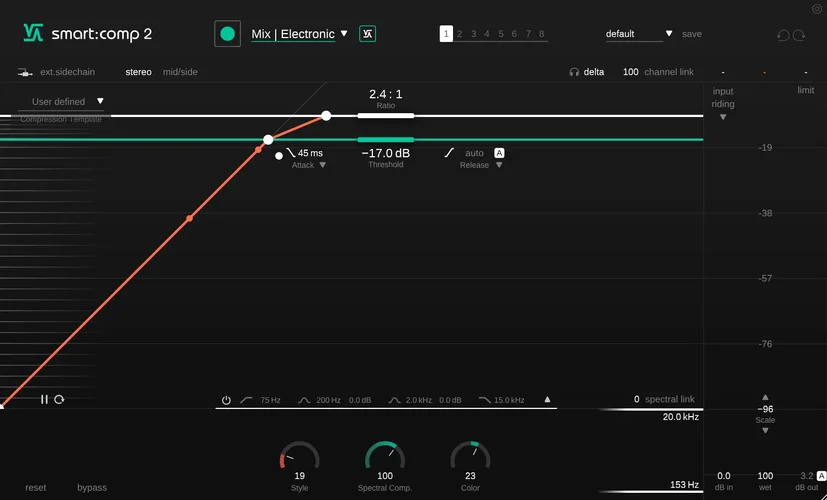Click the redo arrow icon

pyautogui.click(x=799, y=35)
